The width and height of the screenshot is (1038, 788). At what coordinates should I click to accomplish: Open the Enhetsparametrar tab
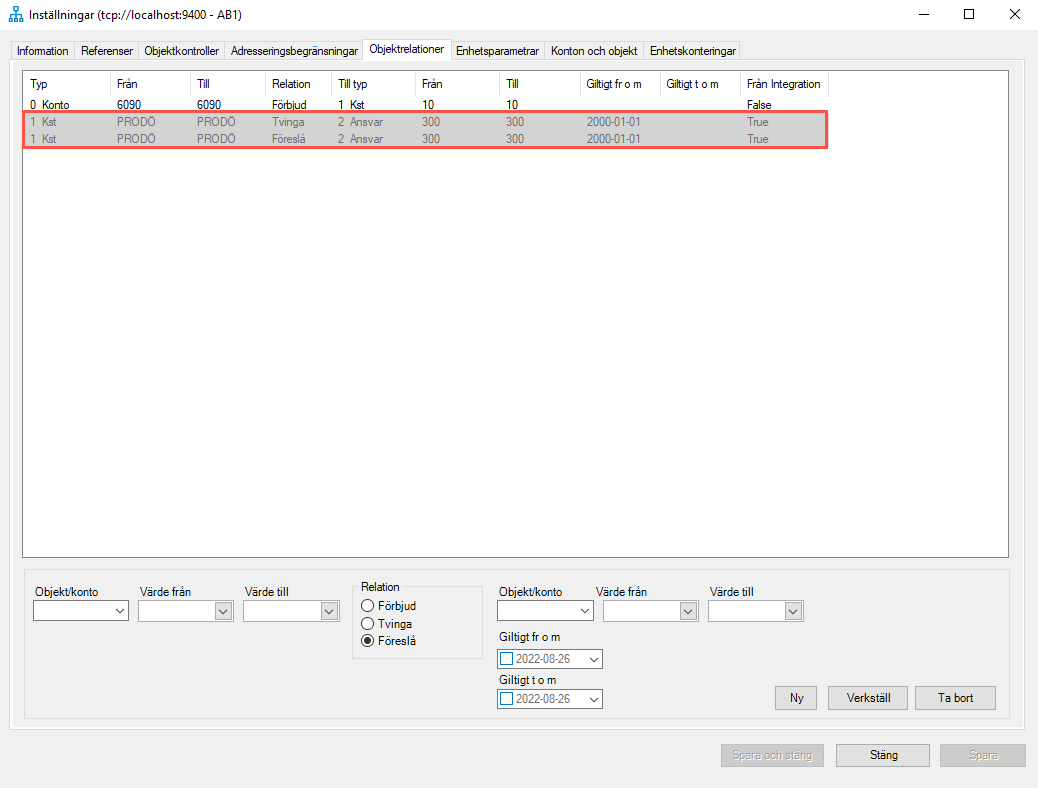click(495, 49)
